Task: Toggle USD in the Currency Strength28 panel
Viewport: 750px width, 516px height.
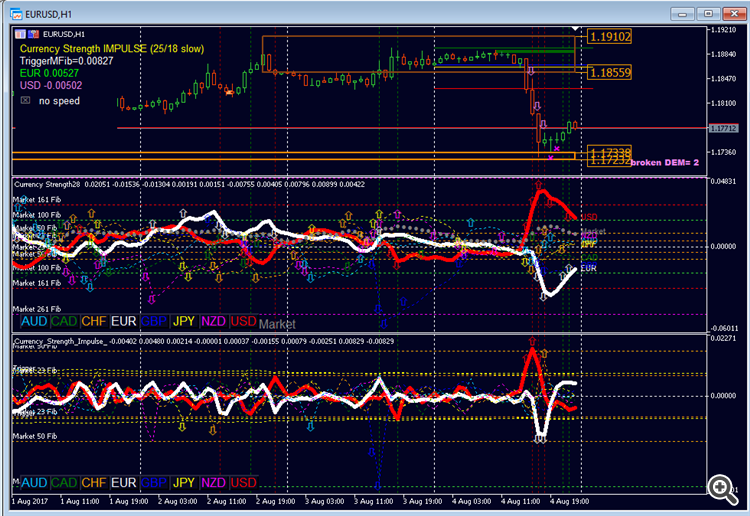Action: point(243,321)
